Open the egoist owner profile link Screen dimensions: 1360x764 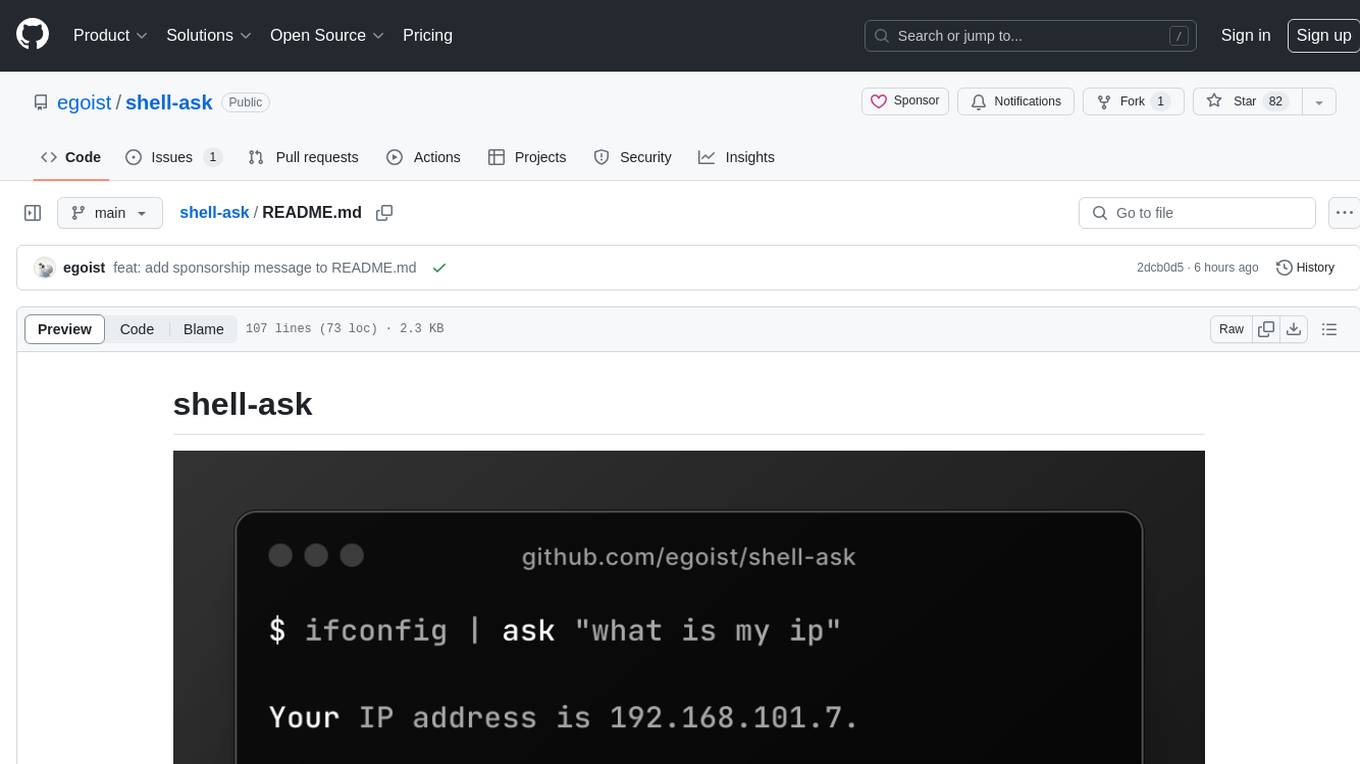pyautogui.click(x=84, y=102)
